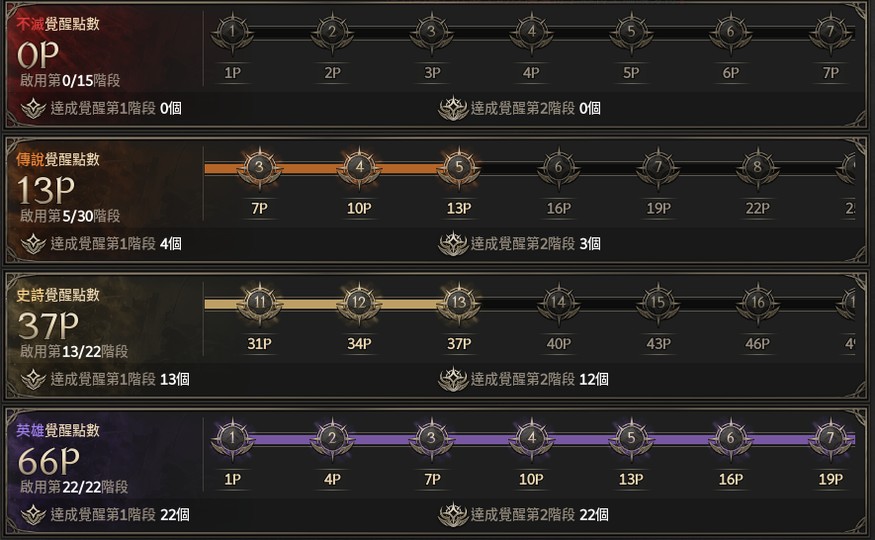The width and height of the screenshot is (875, 540).
Task: Select the 傳說 node 5 at 13P
Action: coord(458,168)
